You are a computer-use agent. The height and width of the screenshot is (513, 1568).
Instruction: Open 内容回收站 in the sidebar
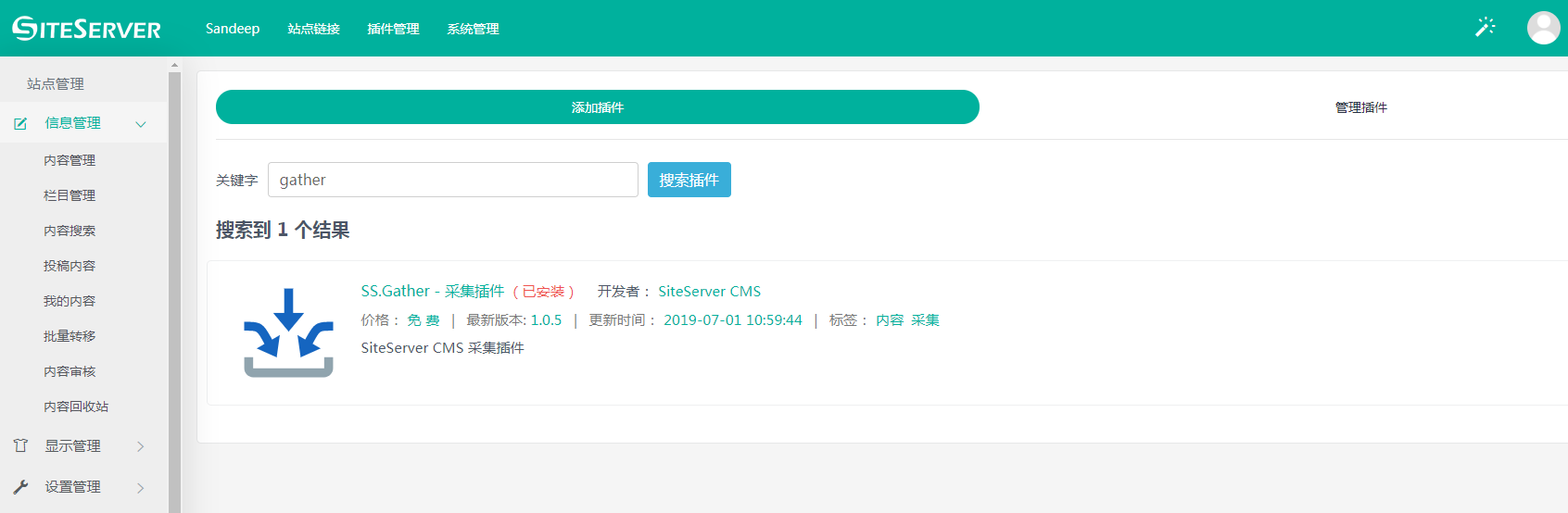[x=76, y=407]
